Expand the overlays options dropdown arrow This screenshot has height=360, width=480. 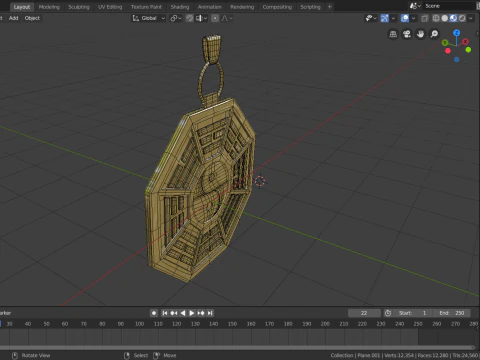413,18
